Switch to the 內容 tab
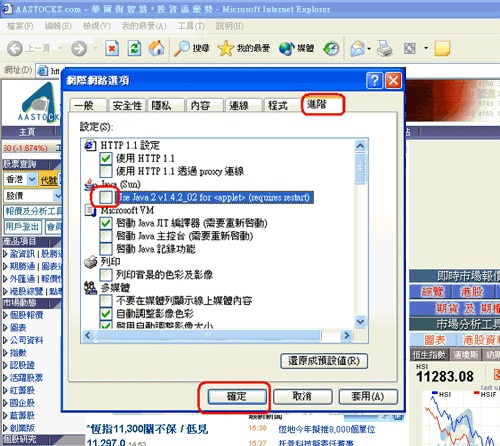500x446 pixels. 204,105
